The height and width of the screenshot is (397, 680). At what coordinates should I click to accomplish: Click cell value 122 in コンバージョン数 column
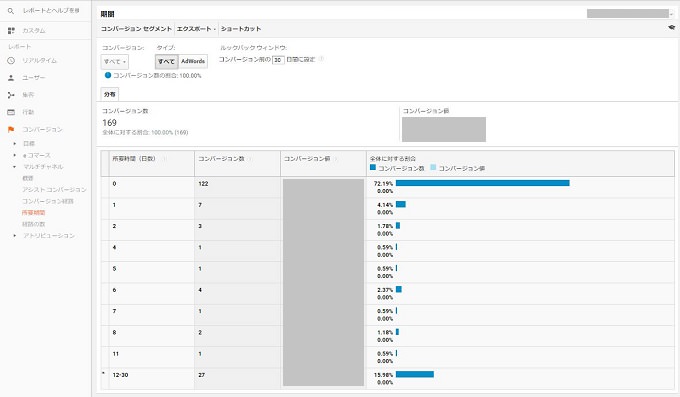click(203, 184)
